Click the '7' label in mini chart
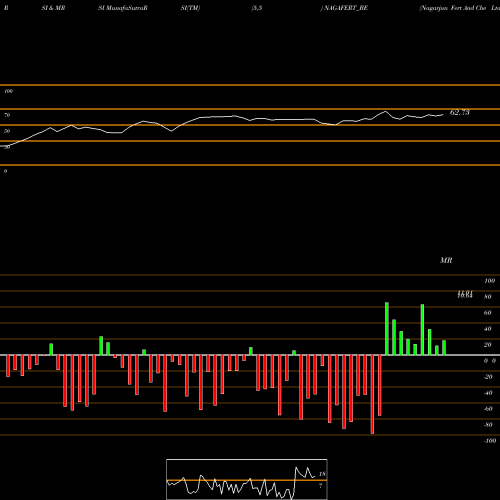This screenshot has height=500, width=500. coord(321,486)
